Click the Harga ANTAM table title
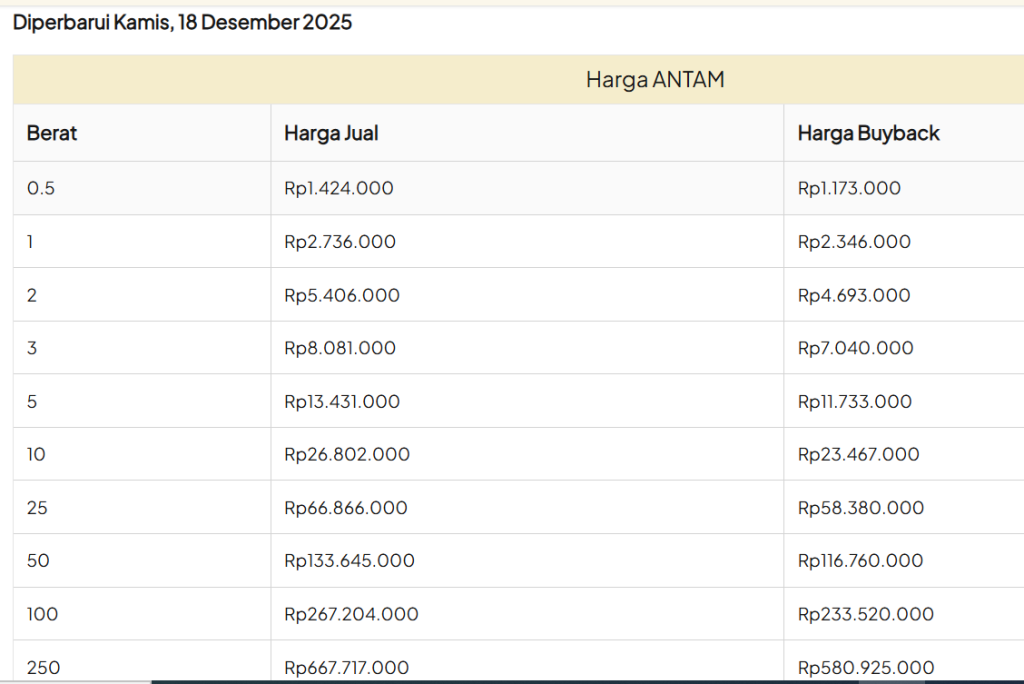The image size is (1024, 684). pyautogui.click(x=654, y=80)
